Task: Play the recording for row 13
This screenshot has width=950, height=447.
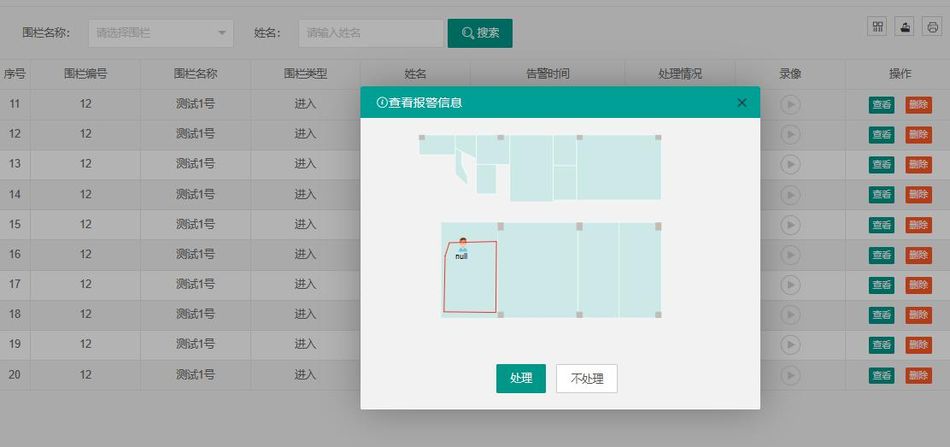Action: tap(790, 164)
